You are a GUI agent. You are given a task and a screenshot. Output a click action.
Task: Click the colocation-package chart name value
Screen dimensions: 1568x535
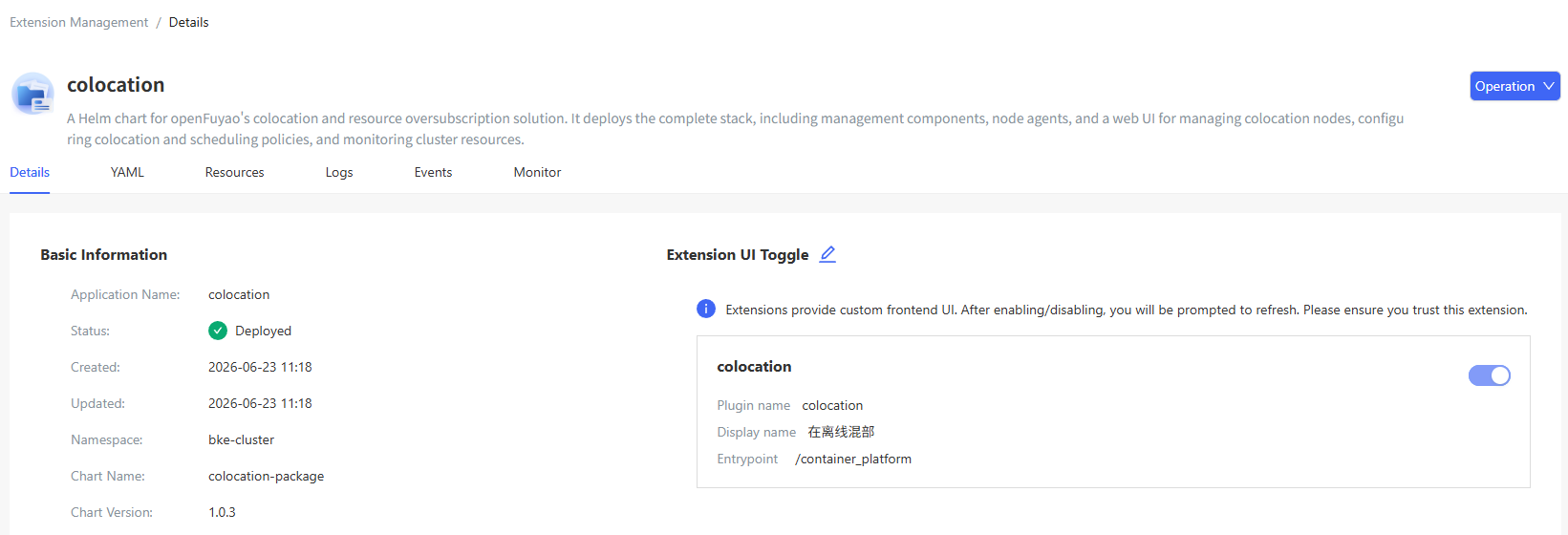(266, 476)
